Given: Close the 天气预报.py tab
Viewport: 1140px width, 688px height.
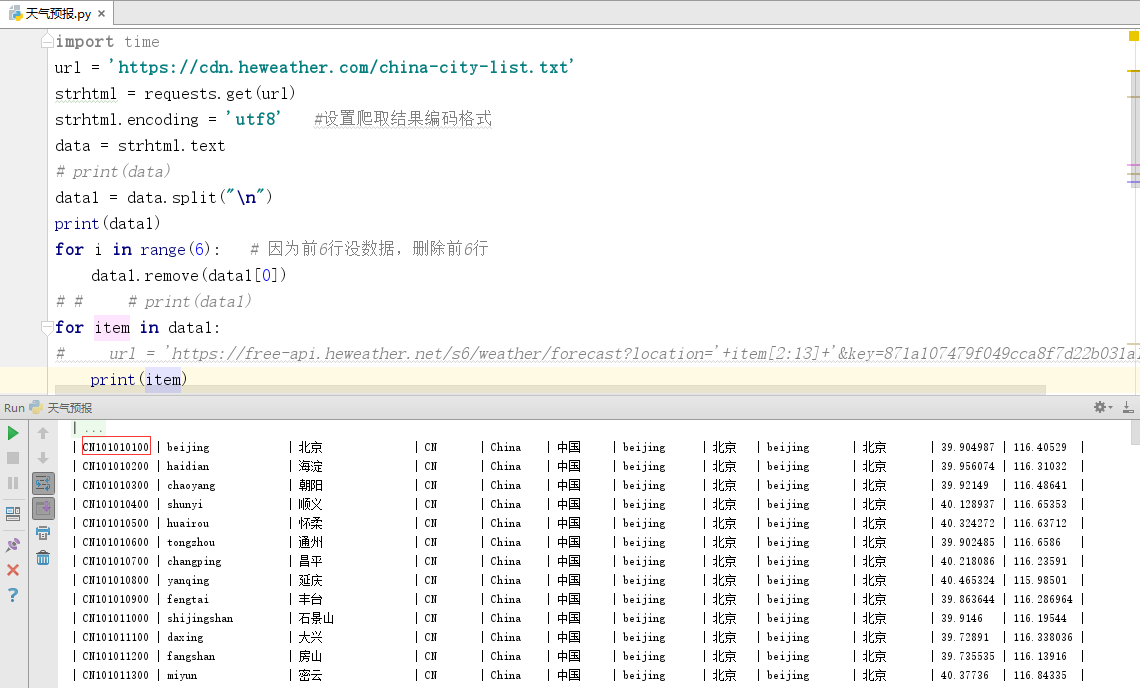Looking at the screenshot, I should pos(101,14).
